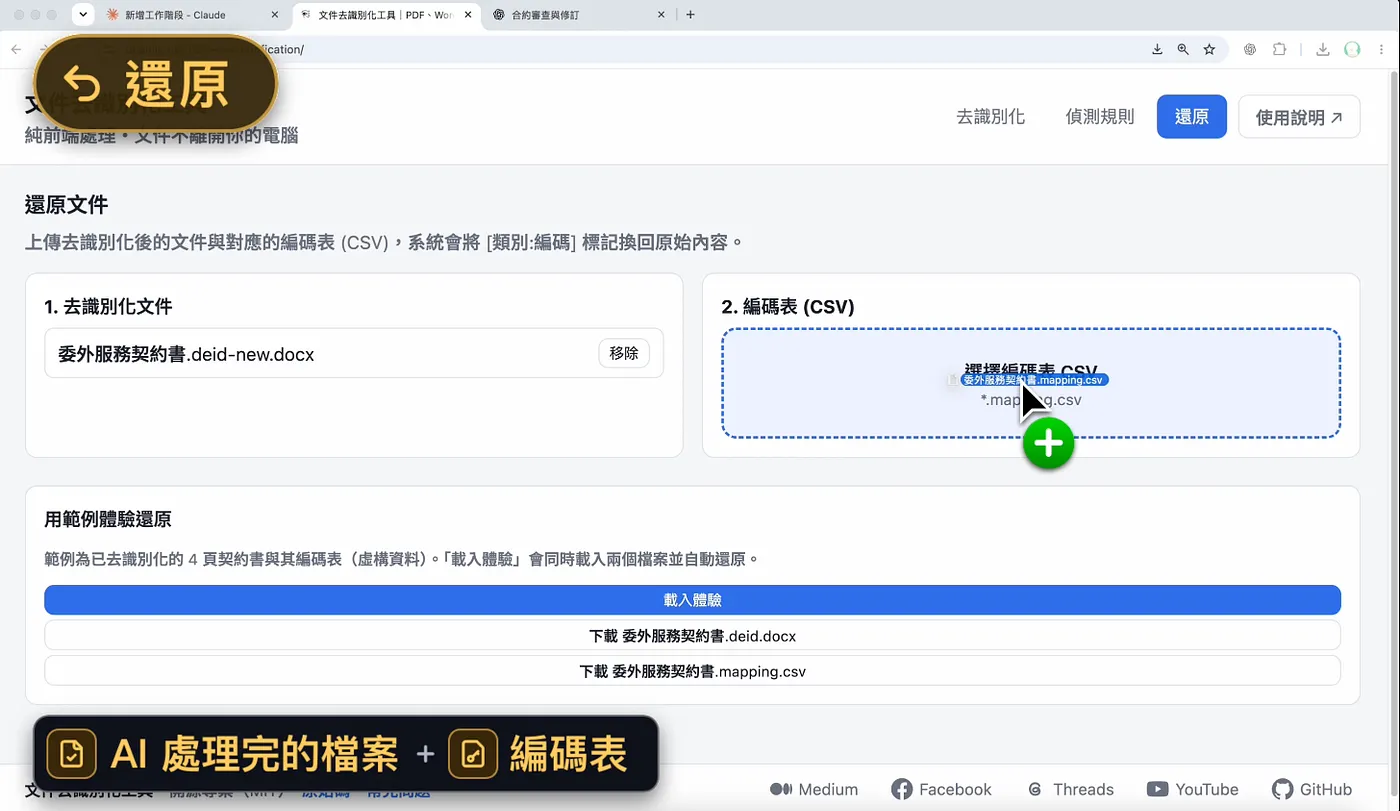Go back using the browser back arrow

coord(16,49)
